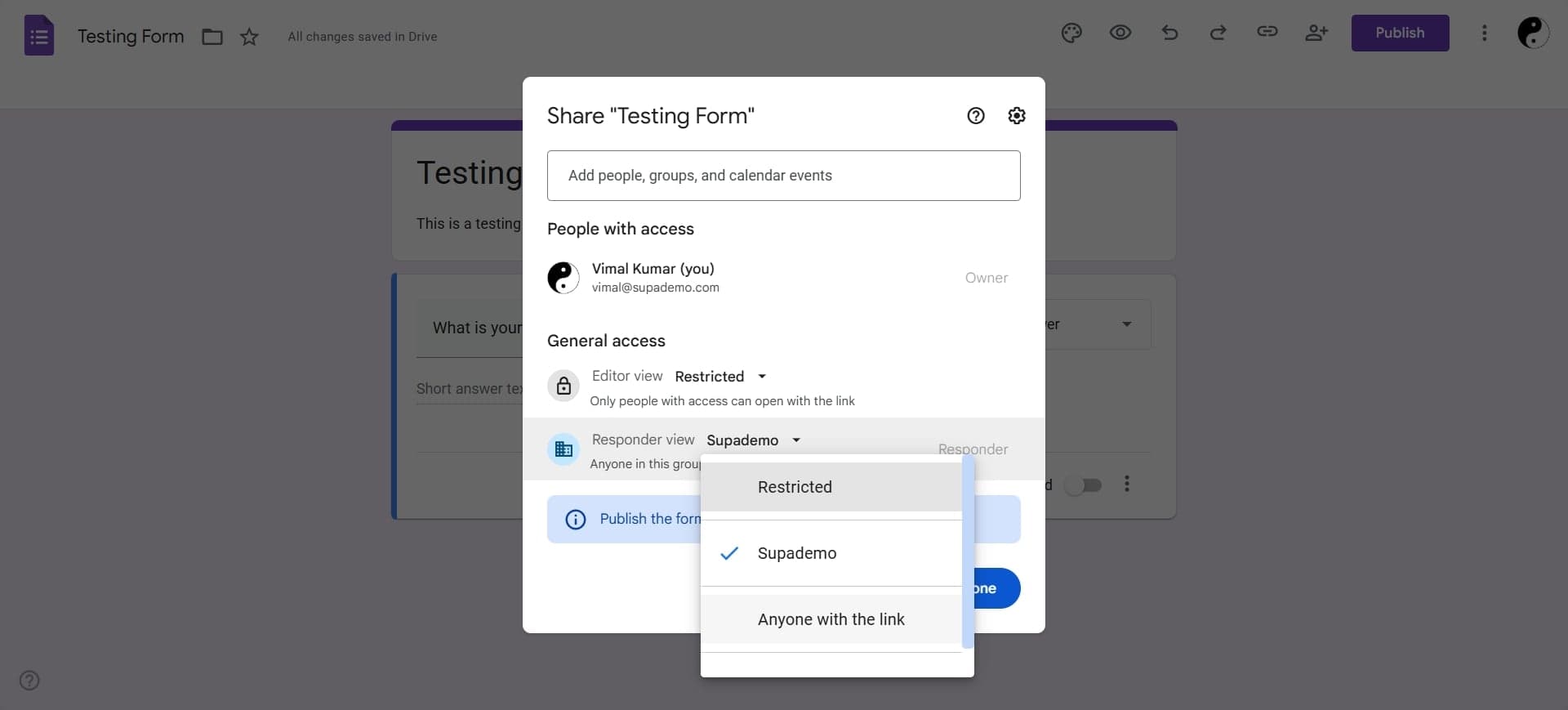The image size is (1568, 710).
Task: Open the theme customization palette icon
Action: click(x=1071, y=33)
